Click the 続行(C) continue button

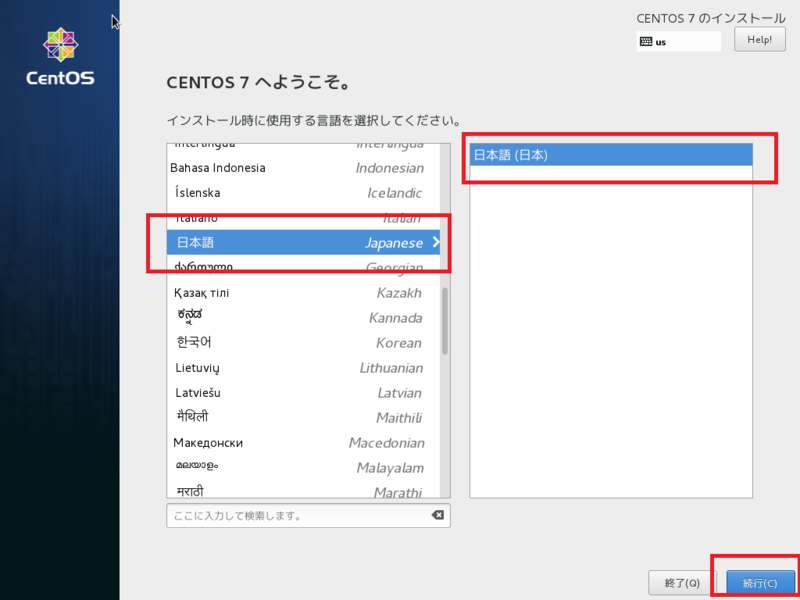(760, 583)
